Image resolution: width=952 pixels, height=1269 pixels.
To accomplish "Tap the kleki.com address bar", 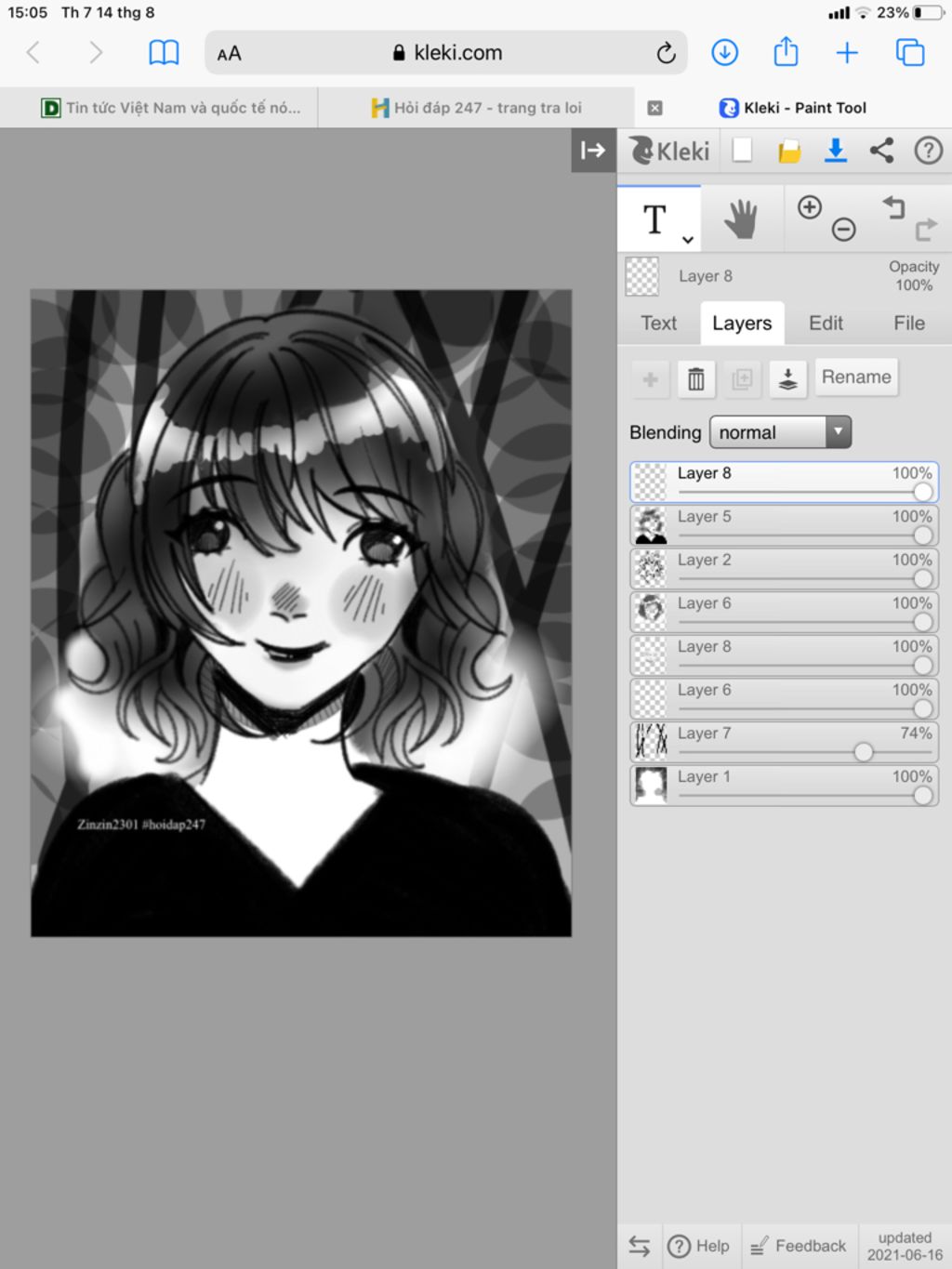I will (x=446, y=53).
